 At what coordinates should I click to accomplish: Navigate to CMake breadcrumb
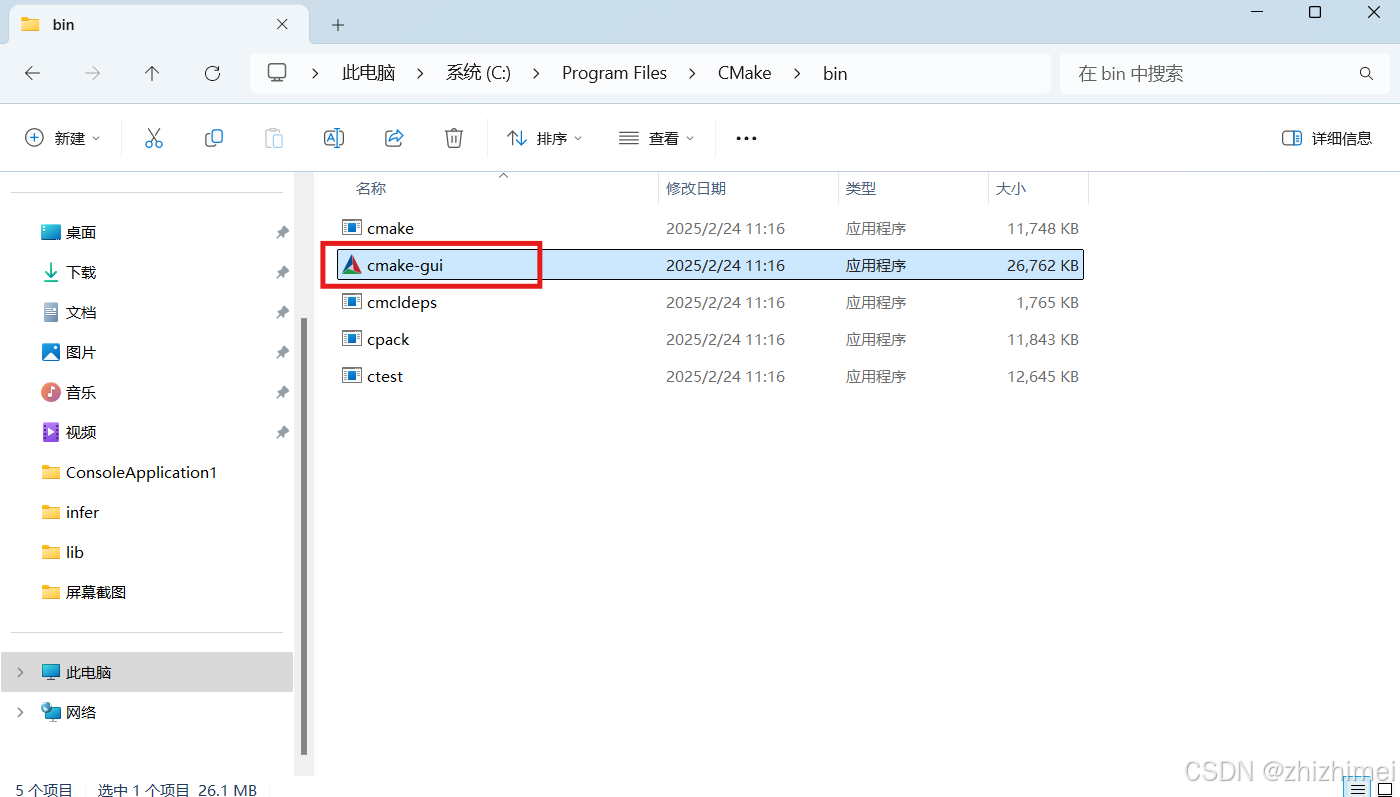coord(744,73)
